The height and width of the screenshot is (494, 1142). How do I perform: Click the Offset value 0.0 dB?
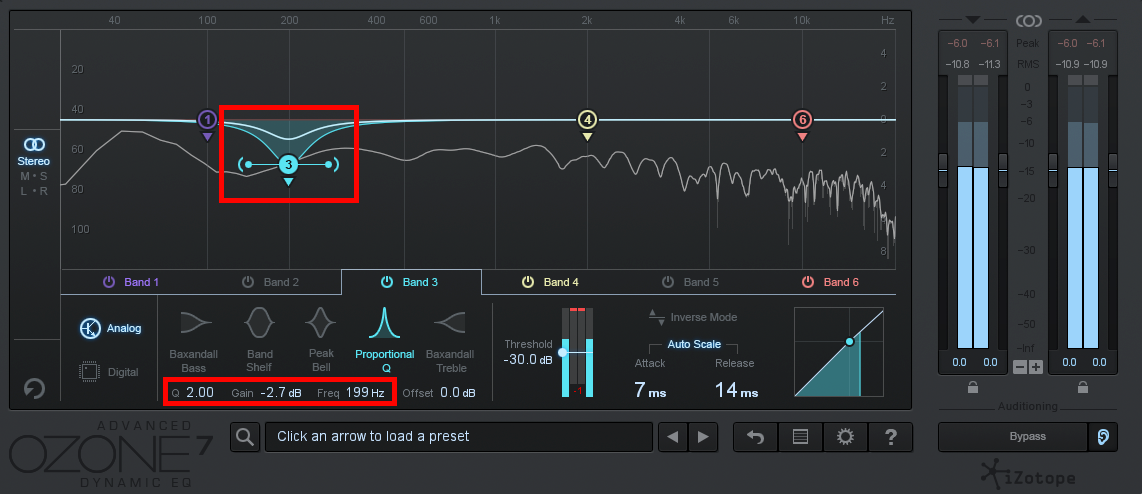coord(458,393)
